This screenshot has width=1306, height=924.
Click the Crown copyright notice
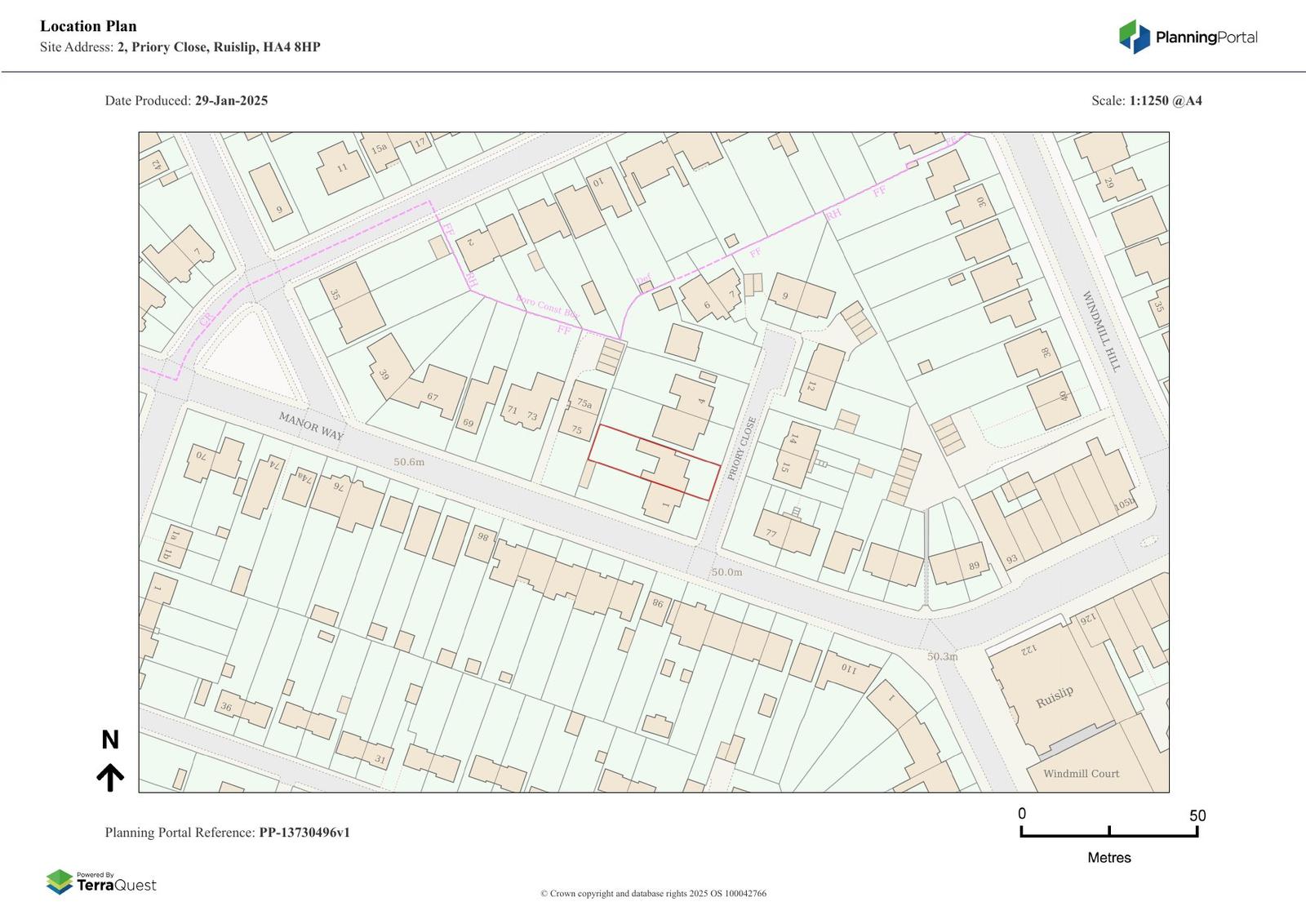653,894
